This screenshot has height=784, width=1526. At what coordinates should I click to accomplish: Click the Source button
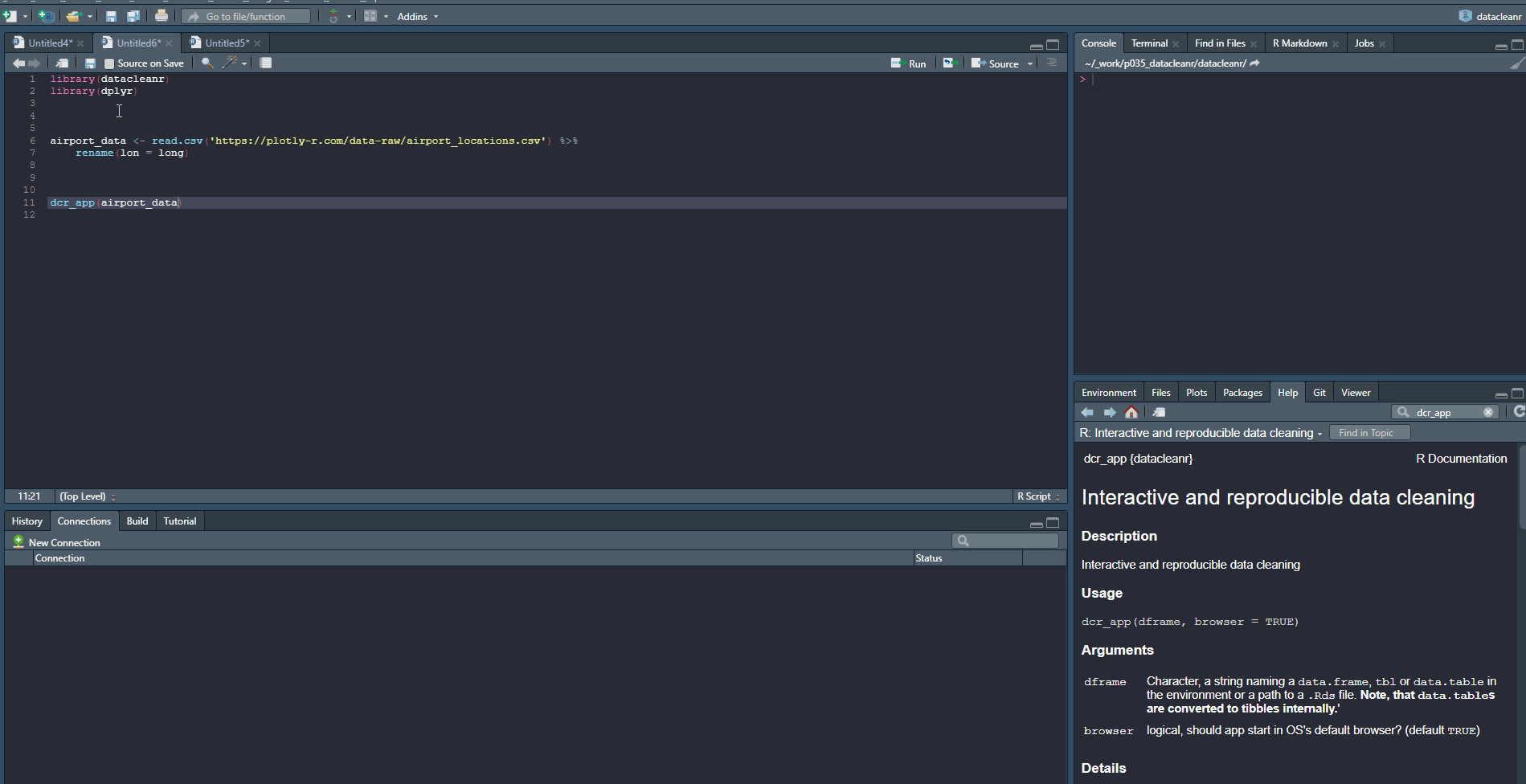coord(995,63)
